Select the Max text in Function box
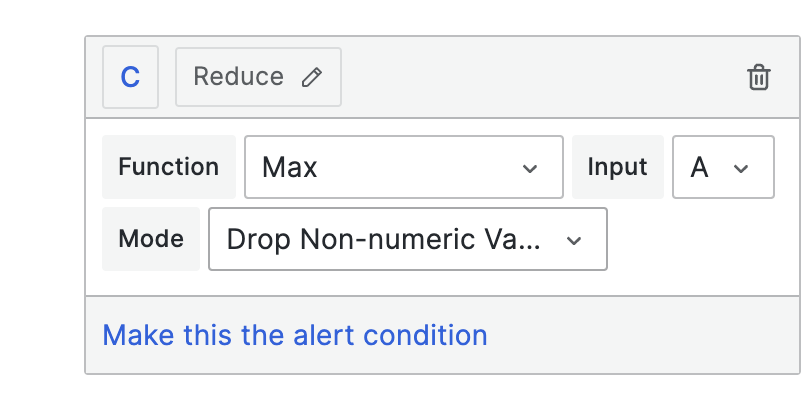808x402 pixels. pos(290,168)
